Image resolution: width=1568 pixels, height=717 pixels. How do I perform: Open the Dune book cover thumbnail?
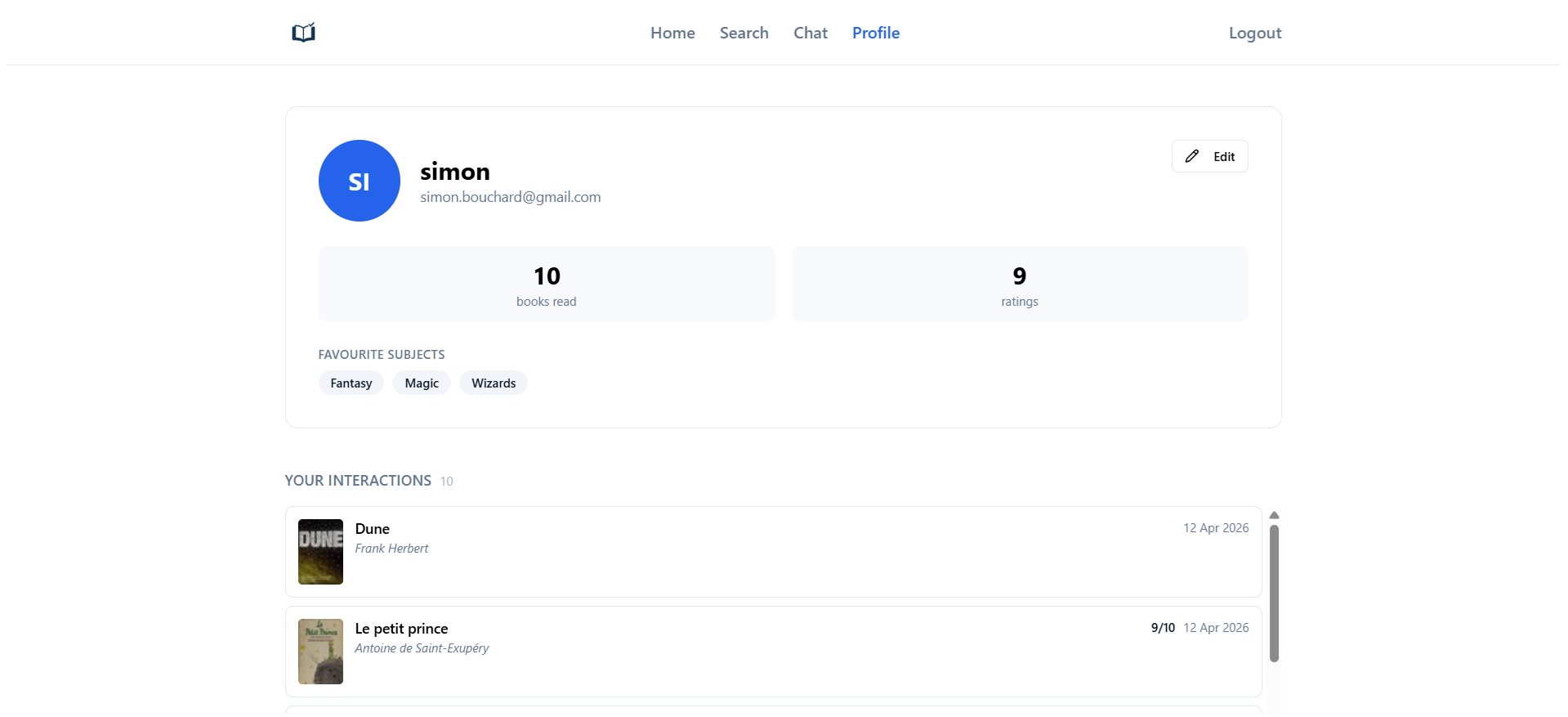320,552
